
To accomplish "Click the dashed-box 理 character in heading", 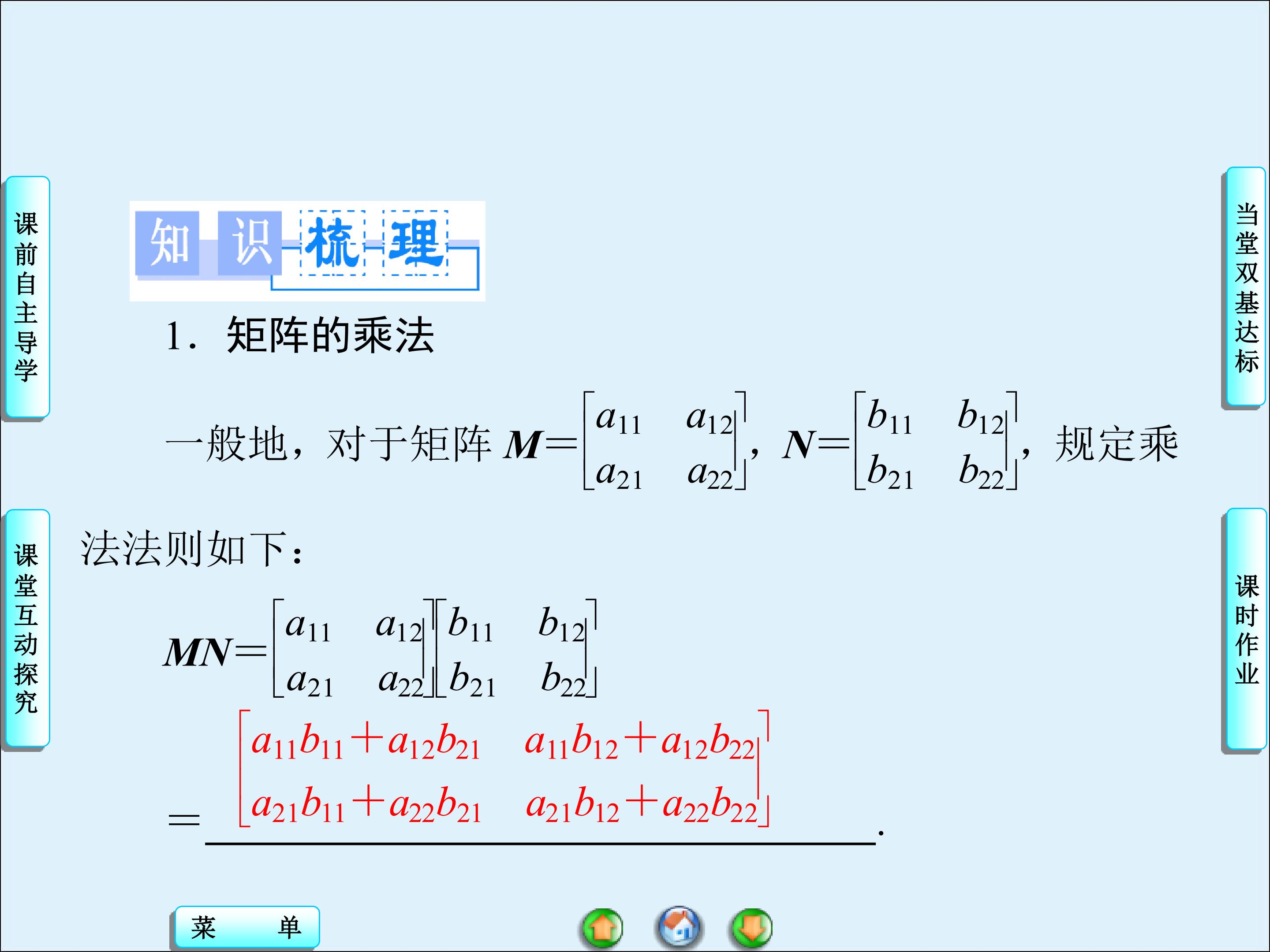I will click(x=415, y=243).
